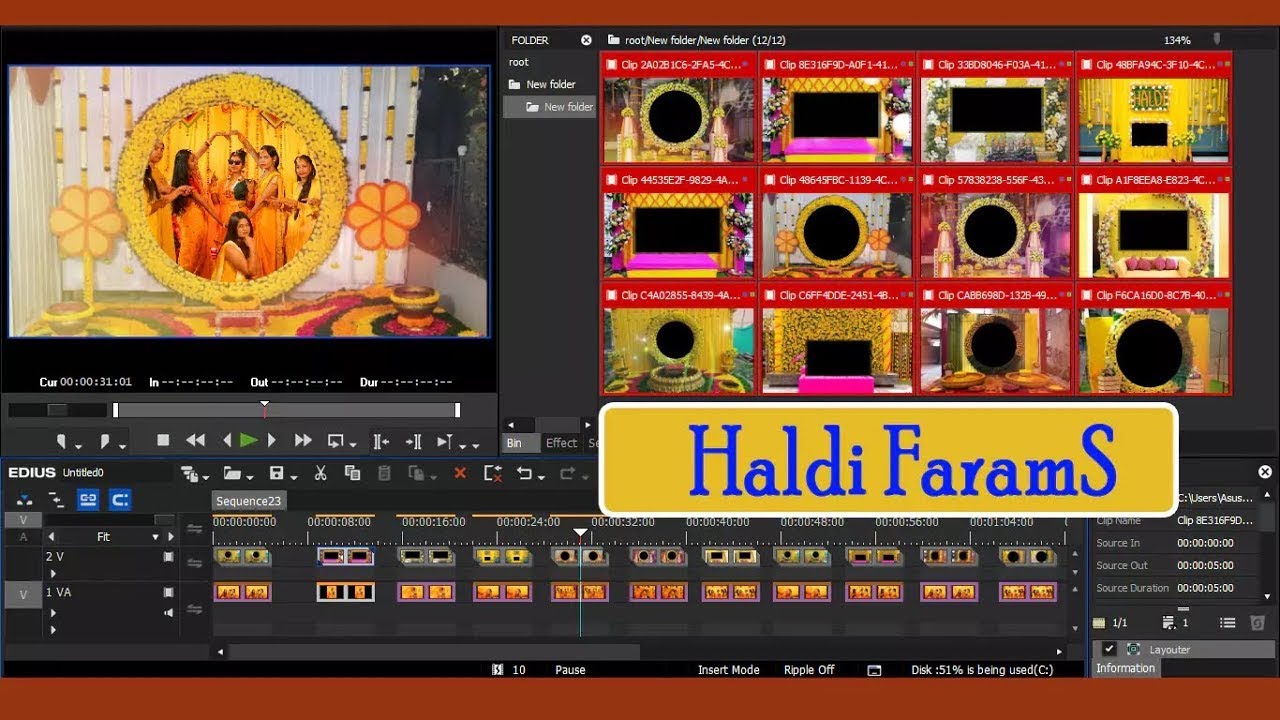This screenshot has width=1280, height=720.
Task: Open the Undo history dropdown arrow
Action: 542,479
